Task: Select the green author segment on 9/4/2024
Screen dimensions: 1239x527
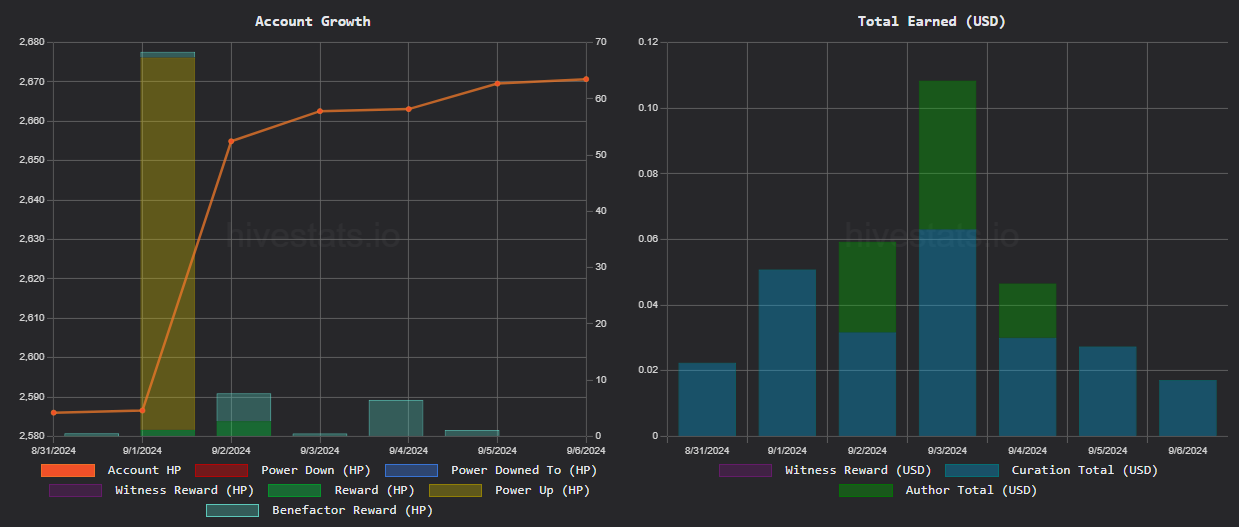Action: pos(1027,311)
